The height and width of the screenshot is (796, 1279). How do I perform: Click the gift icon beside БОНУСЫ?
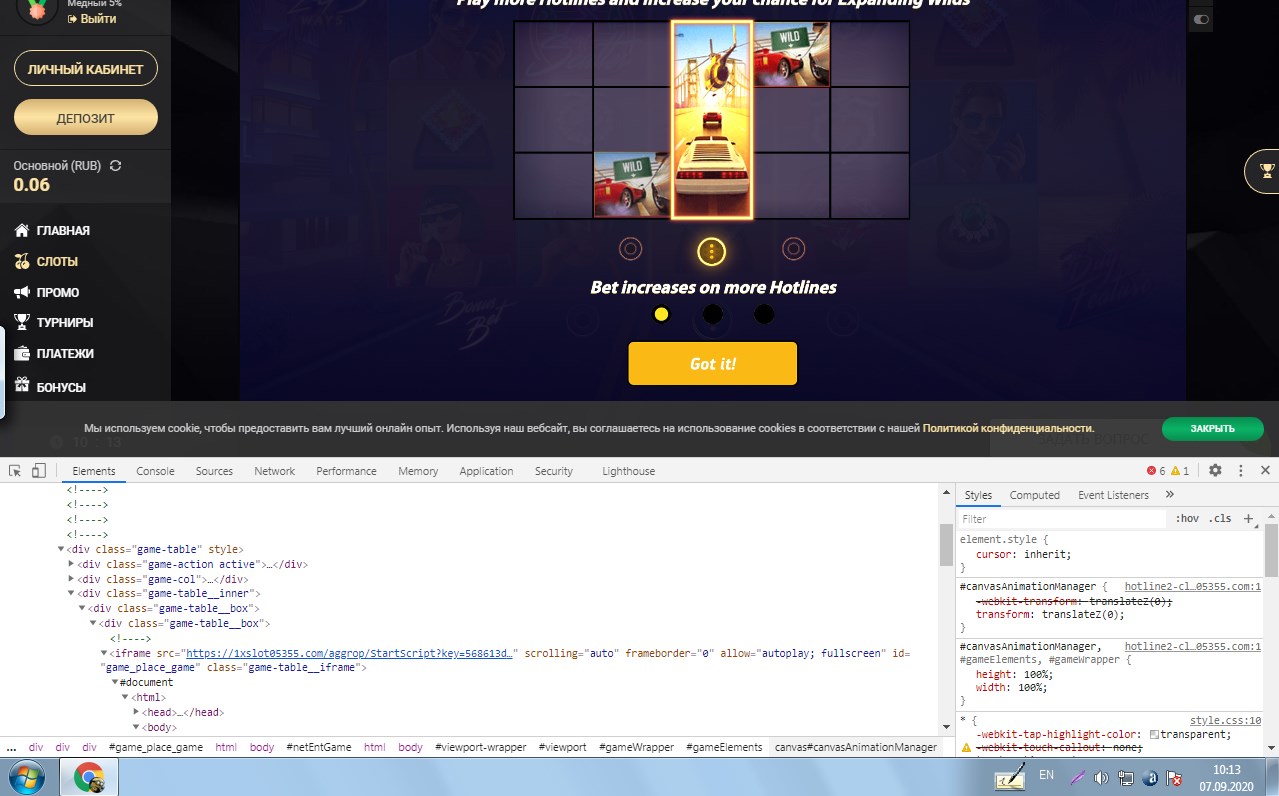[x=22, y=385]
